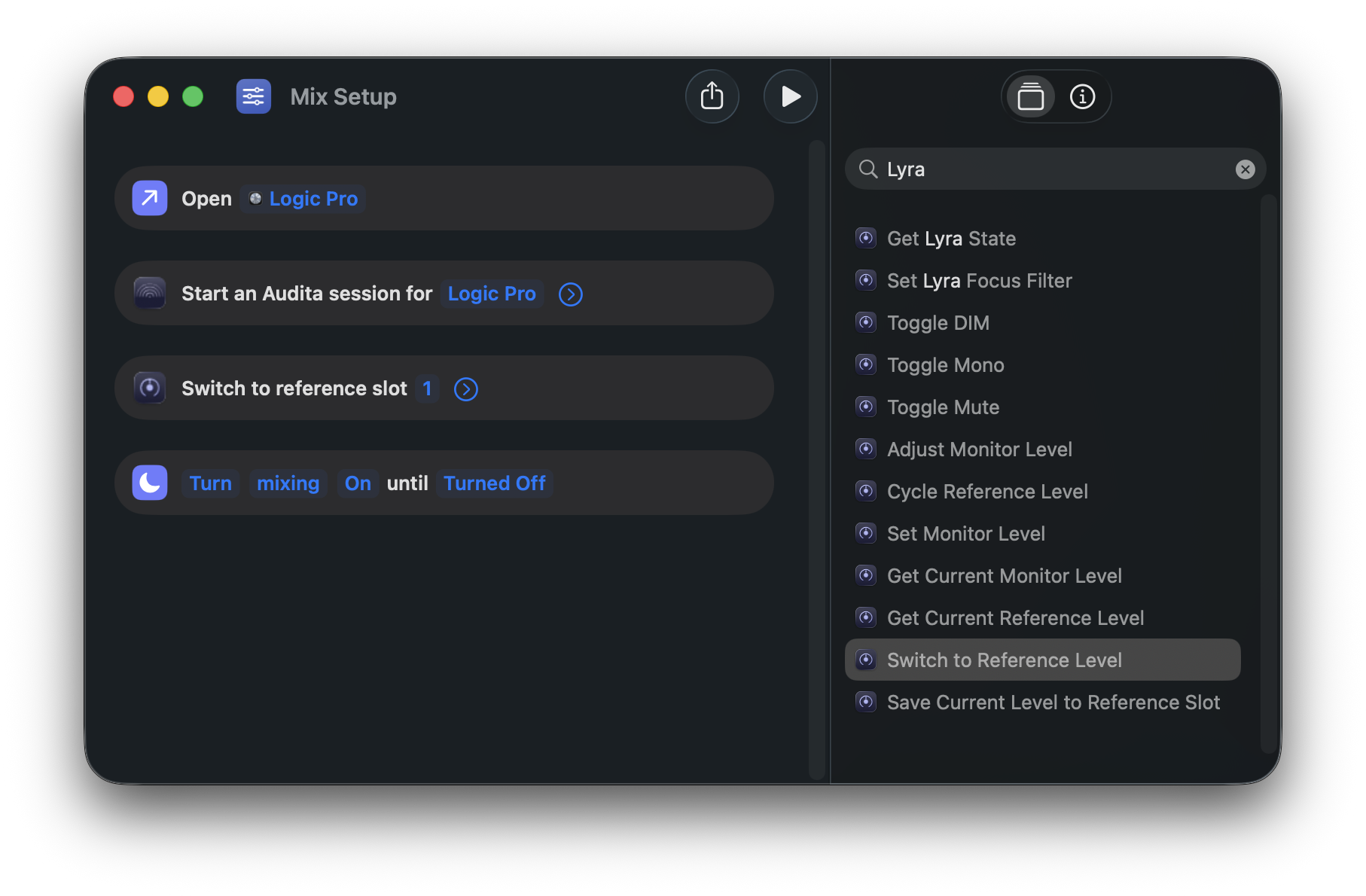Click the share shortcut button
The width and height of the screenshot is (1366, 896).
(x=712, y=96)
